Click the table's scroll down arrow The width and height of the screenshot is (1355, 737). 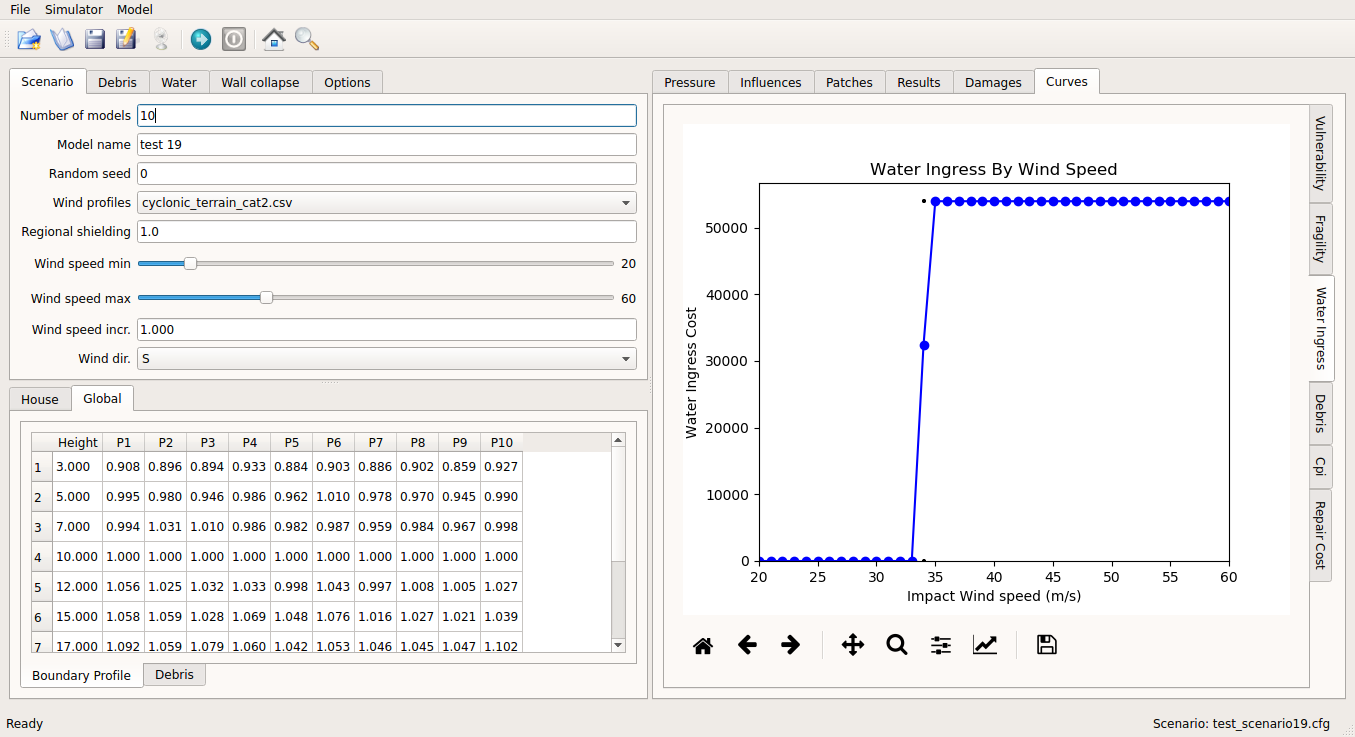pos(618,645)
